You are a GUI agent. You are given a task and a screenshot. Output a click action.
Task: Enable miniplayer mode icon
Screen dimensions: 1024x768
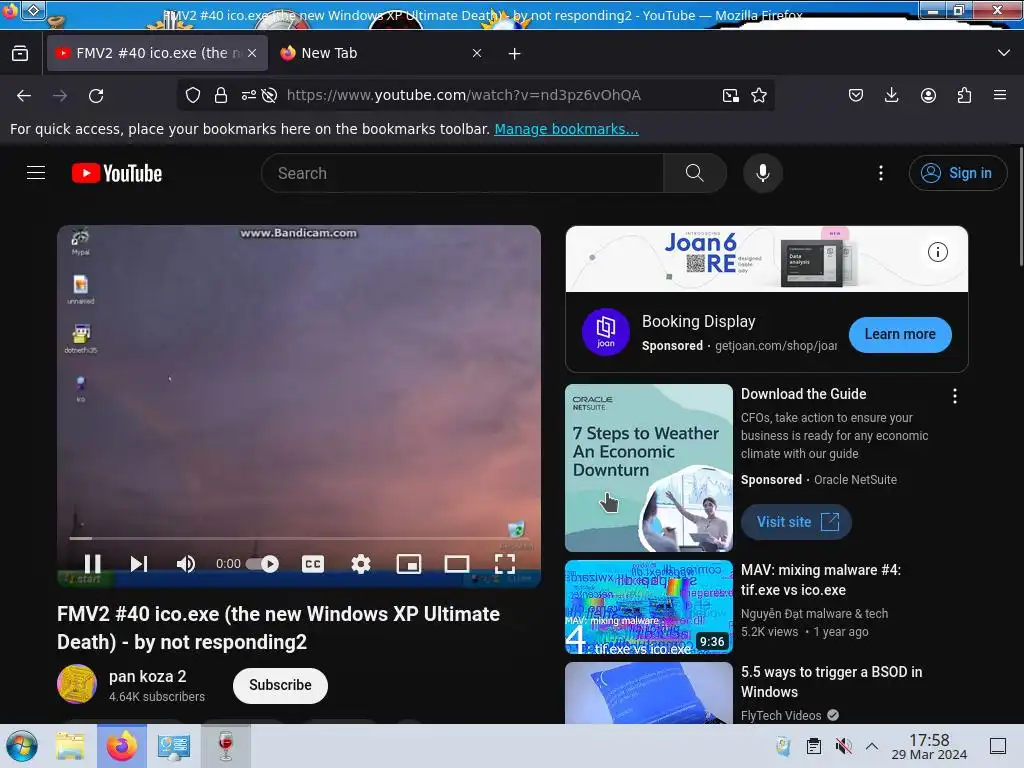coord(409,564)
